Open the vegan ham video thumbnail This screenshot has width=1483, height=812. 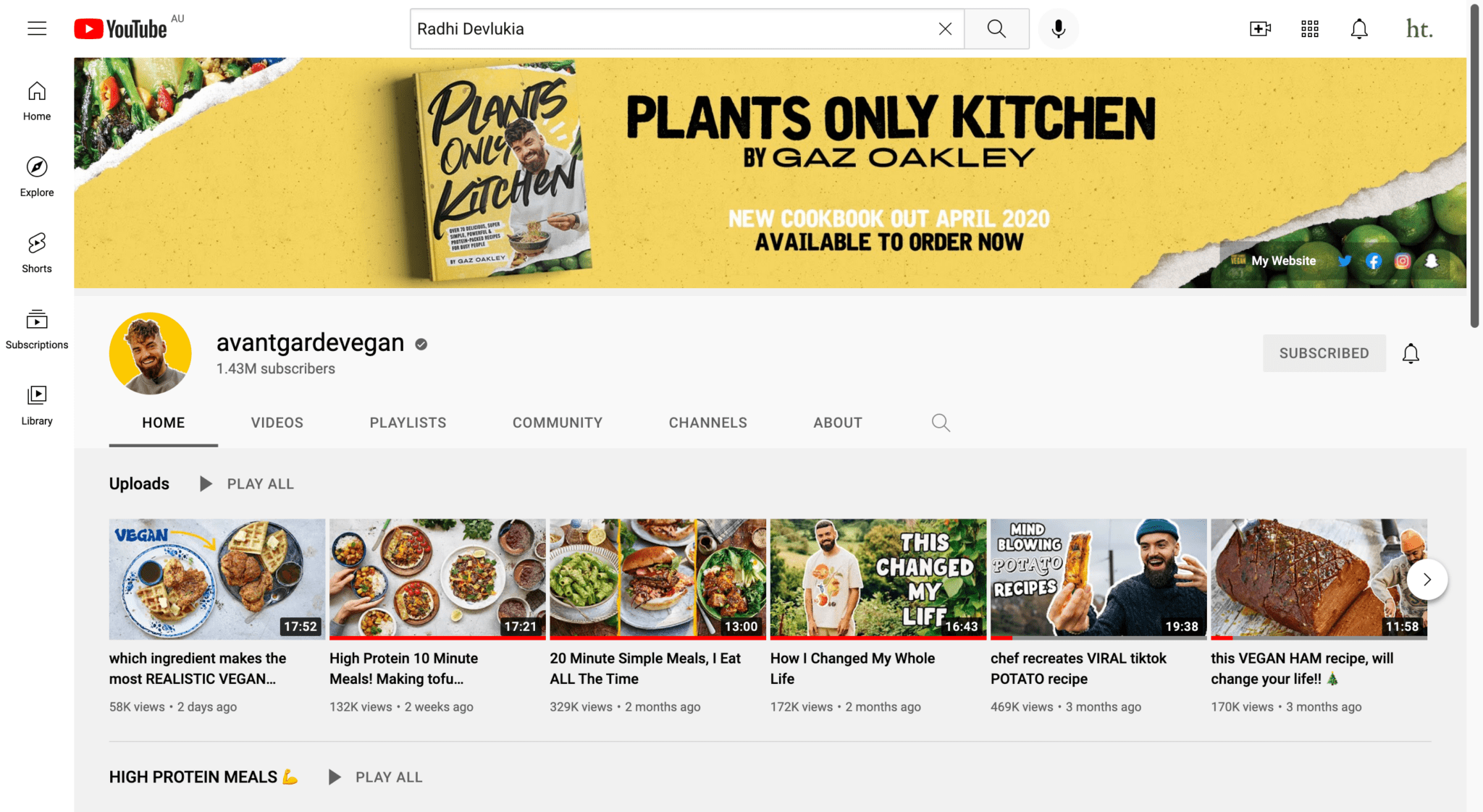(x=1319, y=579)
